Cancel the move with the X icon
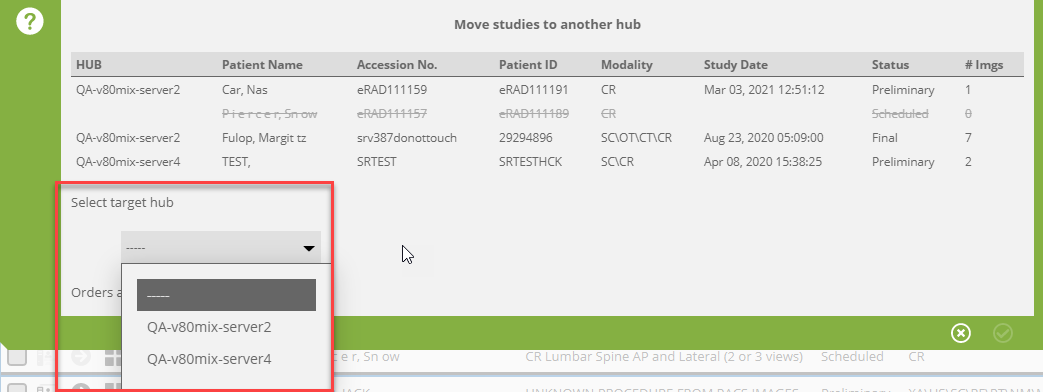Image resolution: width=1043 pixels, height=392 pixels. click(961, 333)
